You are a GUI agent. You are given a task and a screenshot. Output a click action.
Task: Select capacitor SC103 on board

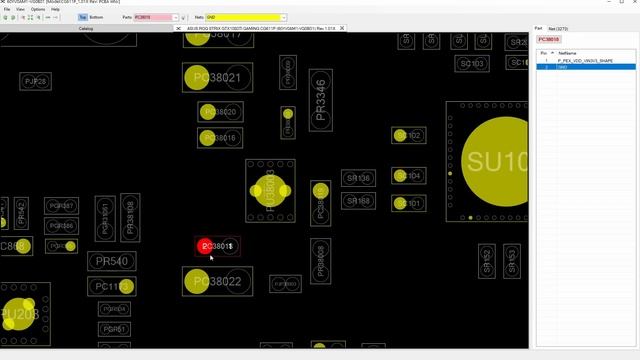coord(472,64)
